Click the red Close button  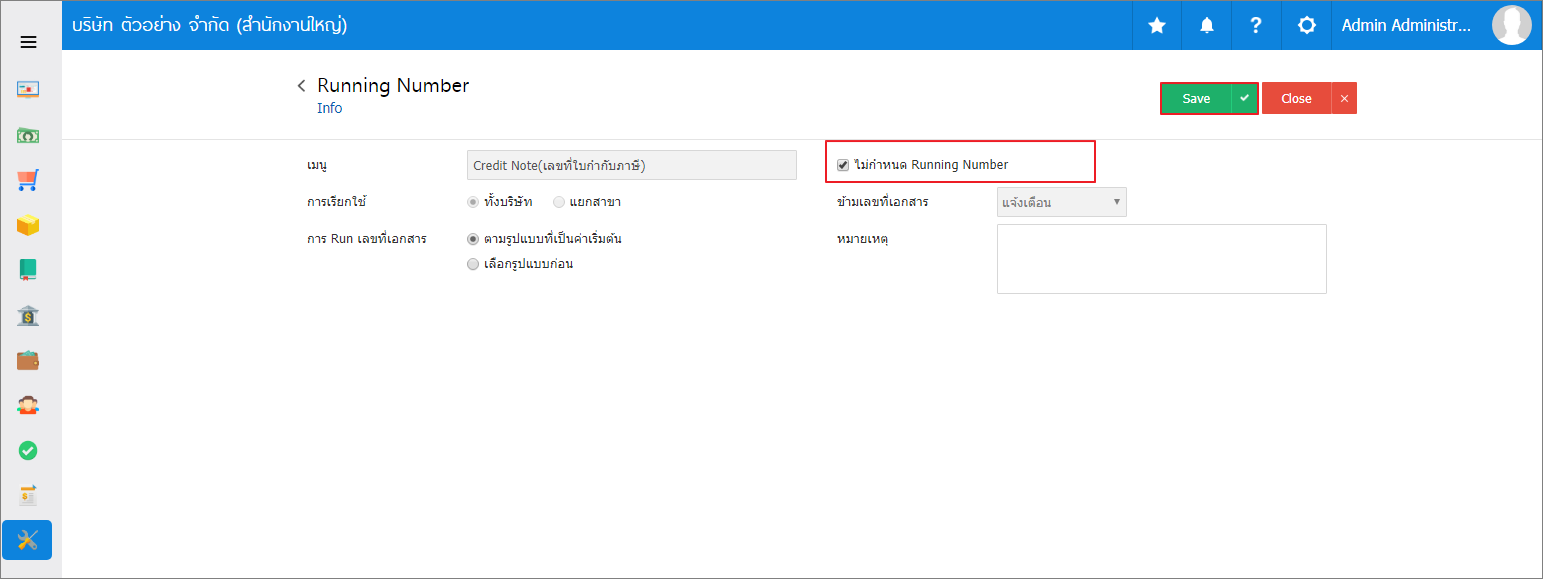1296,98
